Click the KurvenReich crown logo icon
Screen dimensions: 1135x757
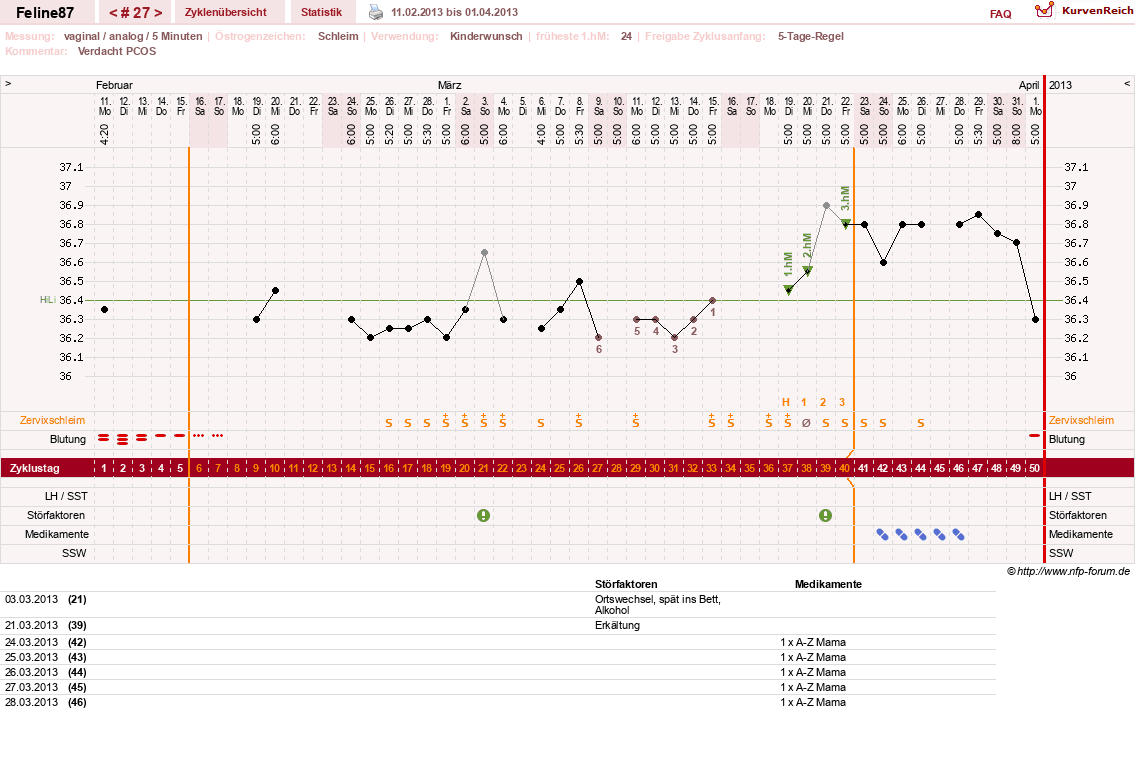click(1044, 10)
